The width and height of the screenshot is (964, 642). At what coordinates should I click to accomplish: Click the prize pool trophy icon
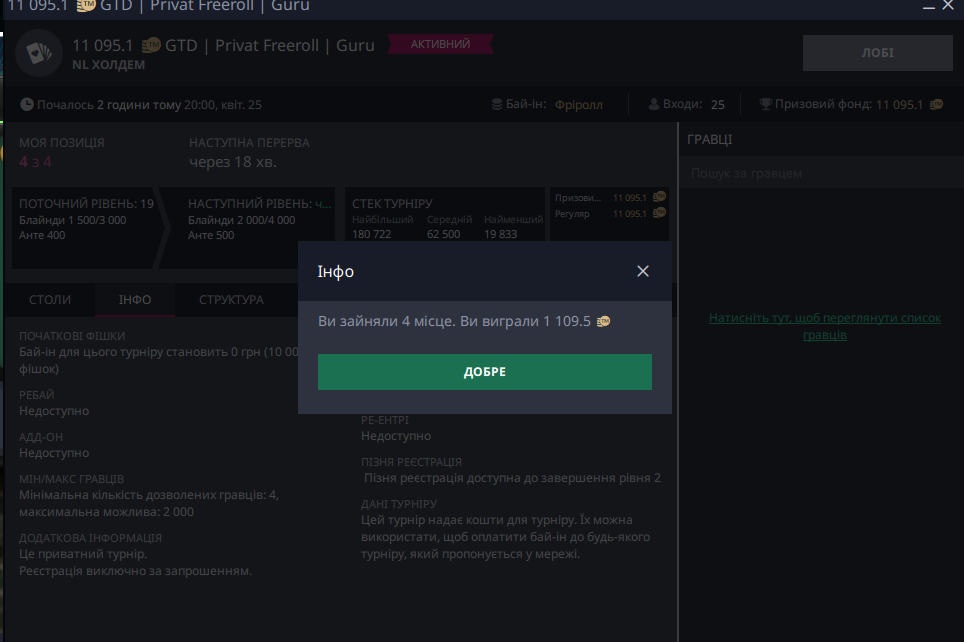click(x=766, y=104)
